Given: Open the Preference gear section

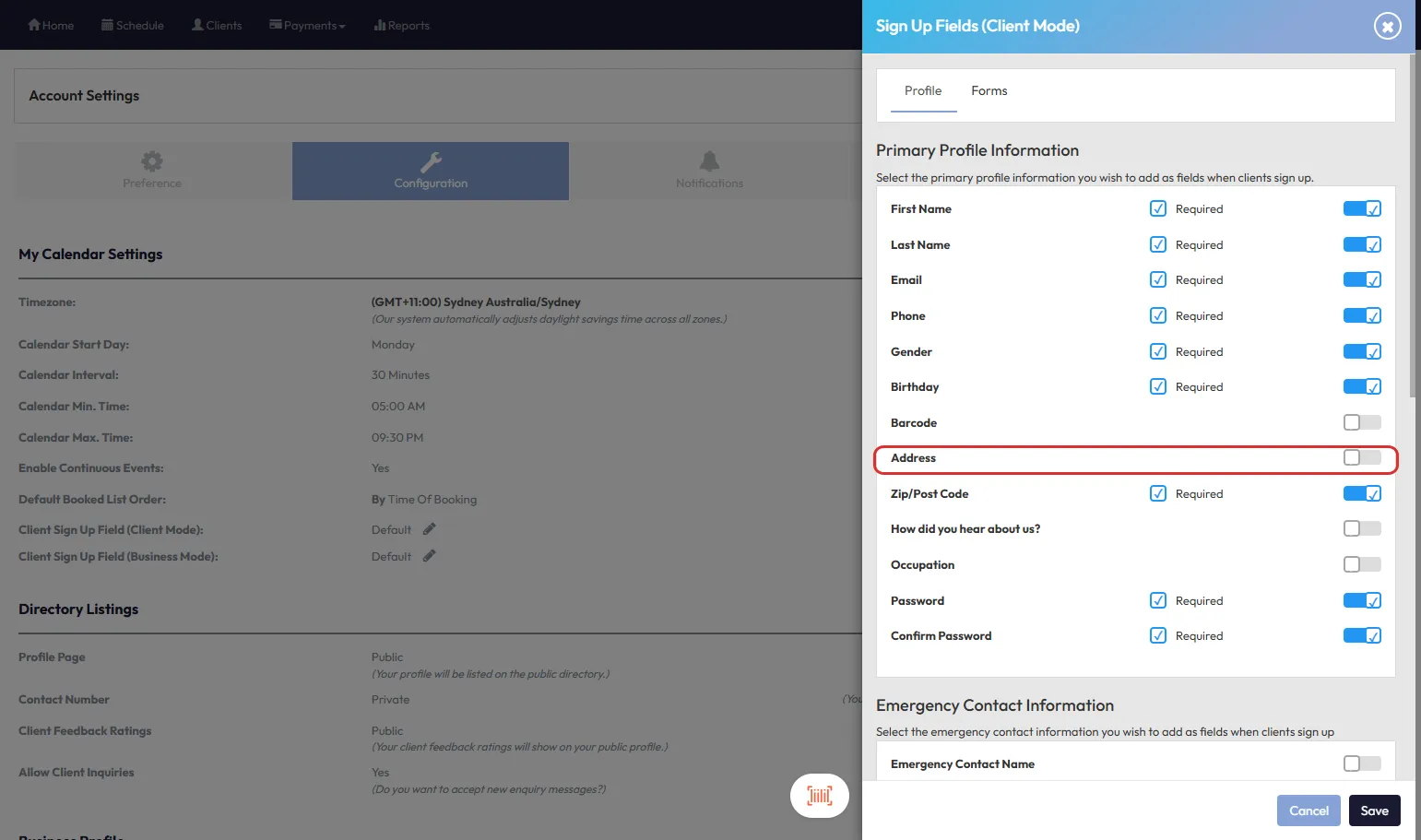Looking at the screenshot, I should (152, 171).
